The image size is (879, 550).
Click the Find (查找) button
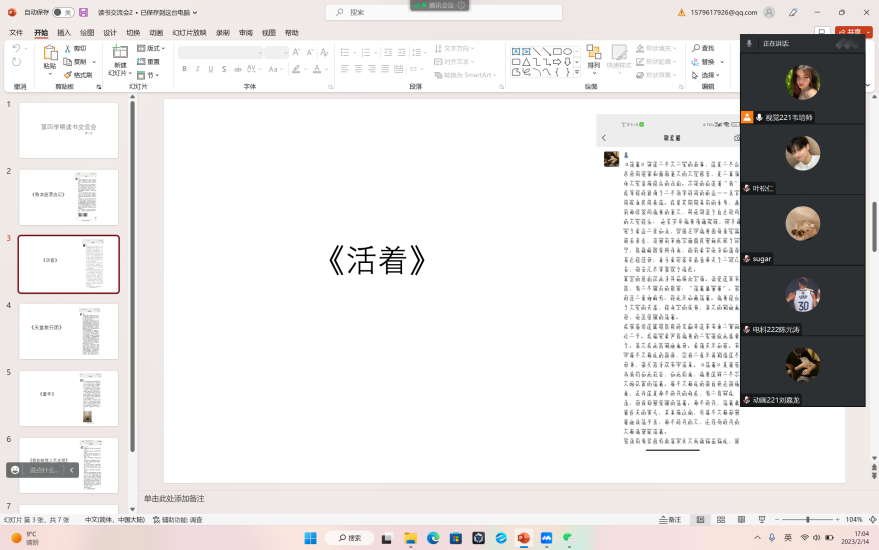point(706,48)
